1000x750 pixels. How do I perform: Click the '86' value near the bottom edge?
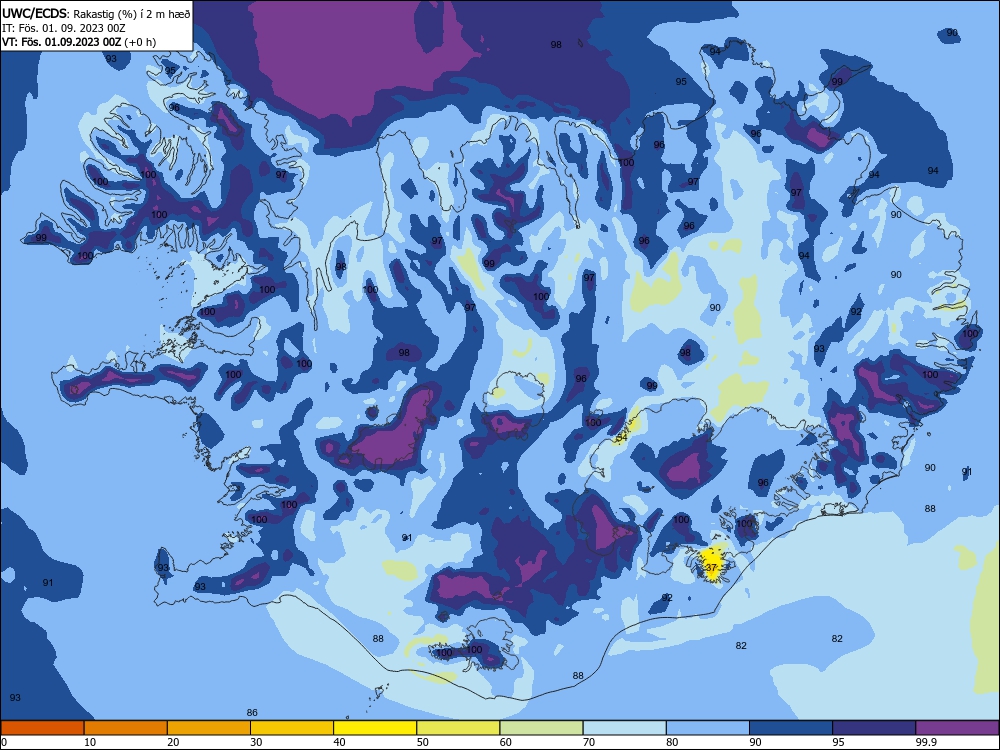pos(252,712)
